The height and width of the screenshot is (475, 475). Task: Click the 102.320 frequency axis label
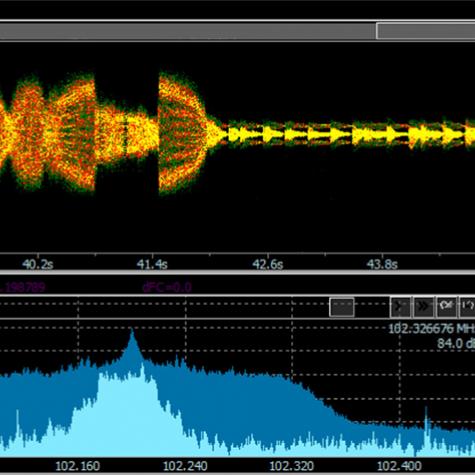292,466
